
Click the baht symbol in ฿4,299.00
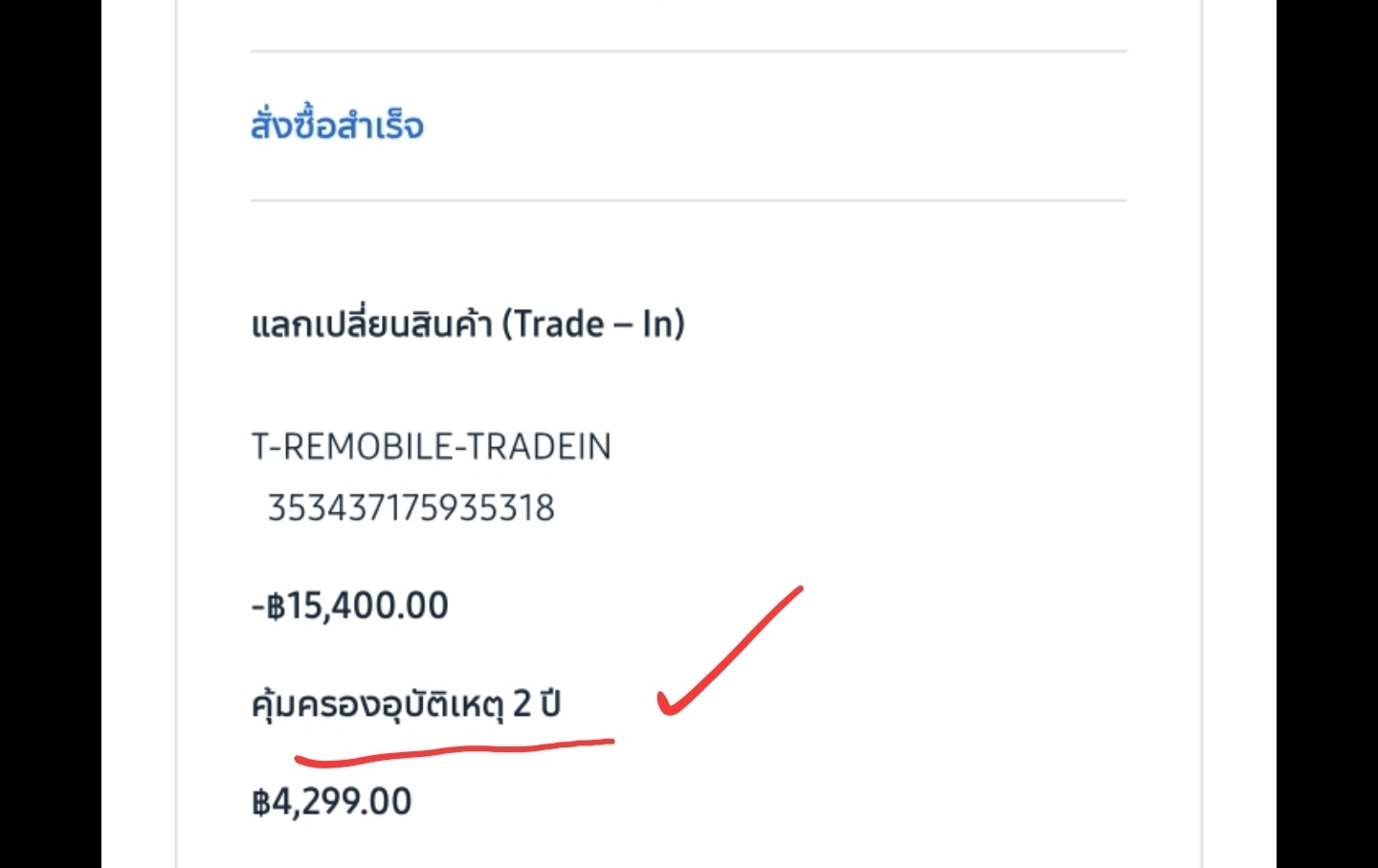click(261, 802)
